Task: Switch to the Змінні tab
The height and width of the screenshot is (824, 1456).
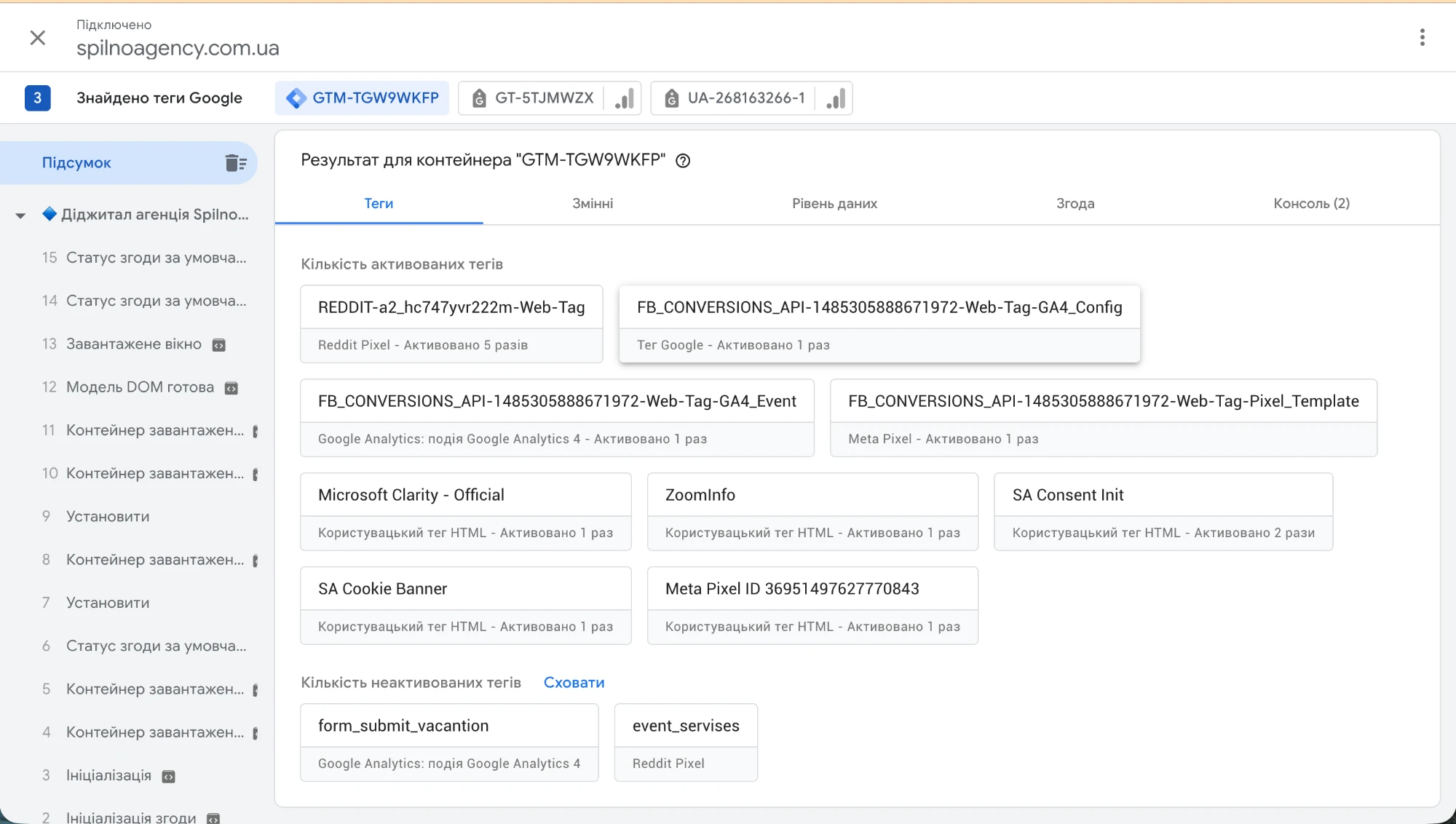Action: coord(593,204)
